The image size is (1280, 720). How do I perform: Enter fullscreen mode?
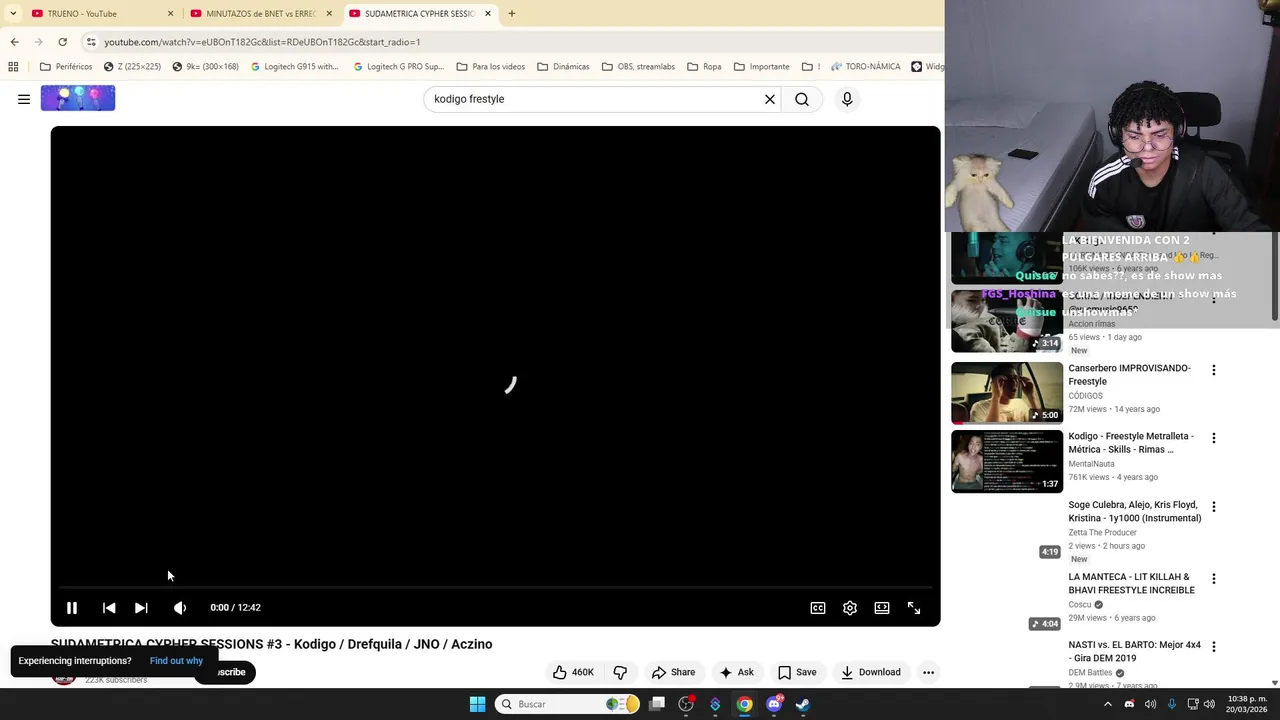[914, 608]
